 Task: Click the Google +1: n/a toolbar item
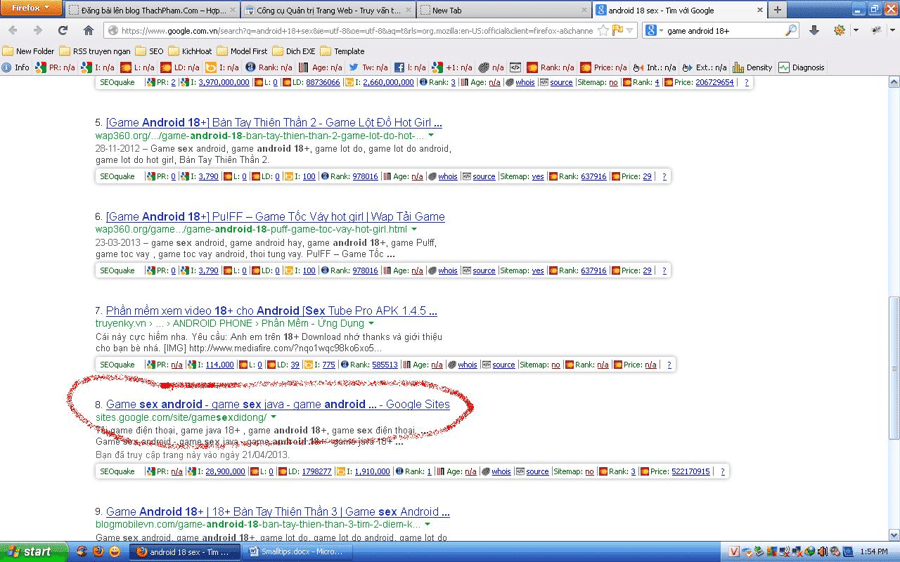click(x=452, y=67)
